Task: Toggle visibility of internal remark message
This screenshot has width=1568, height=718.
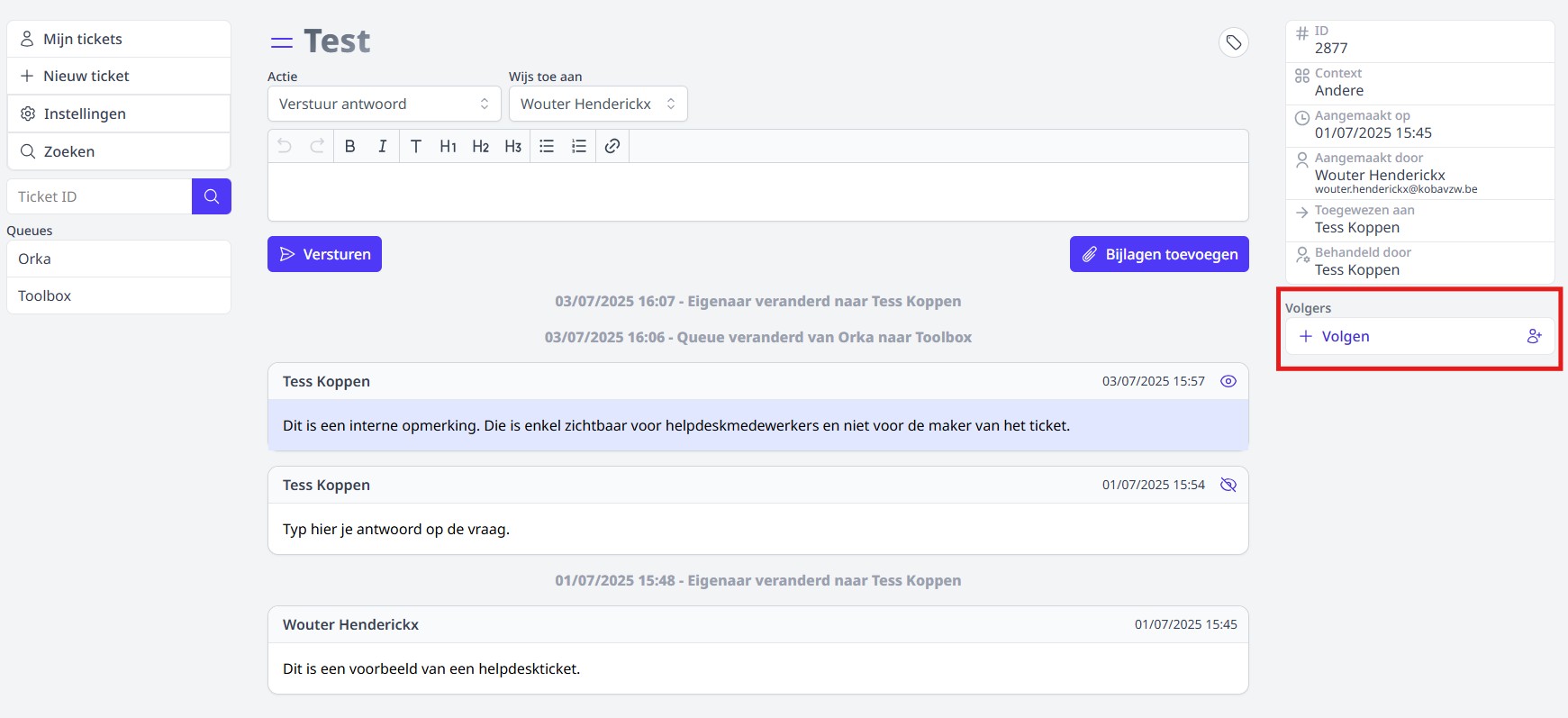Action: coord(1228,381)
